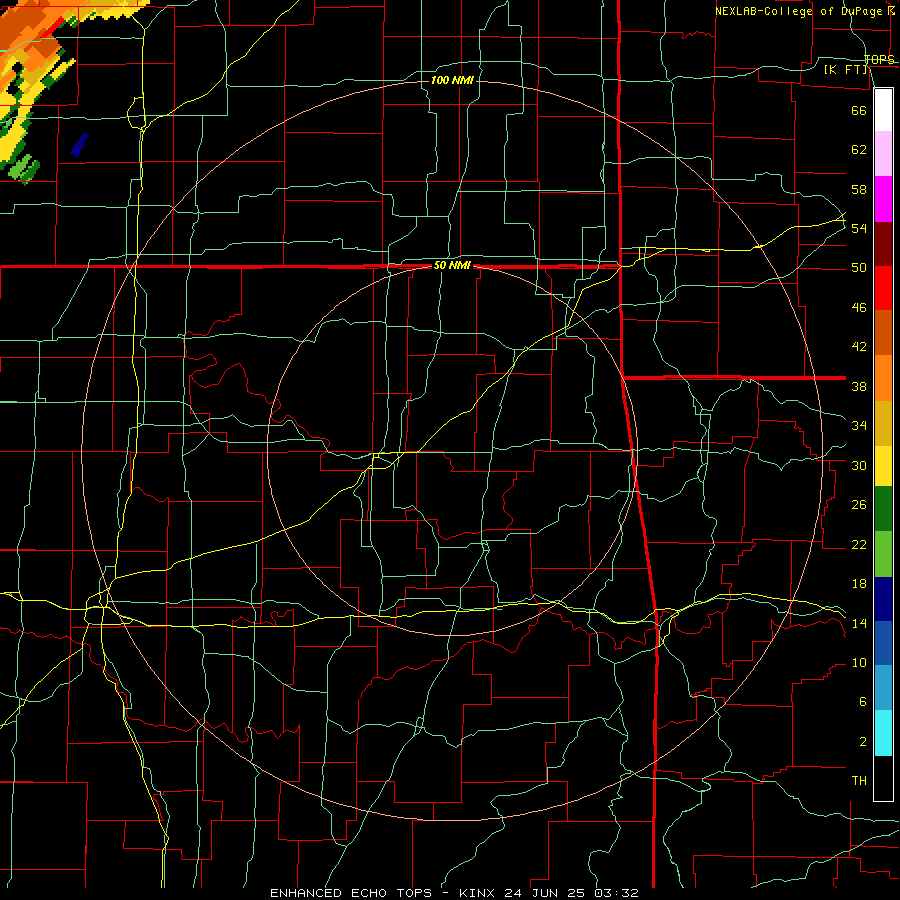Click the "54" legend value
Image resolution: width=900 pixels, height=900 pixels.
(859, 228)
